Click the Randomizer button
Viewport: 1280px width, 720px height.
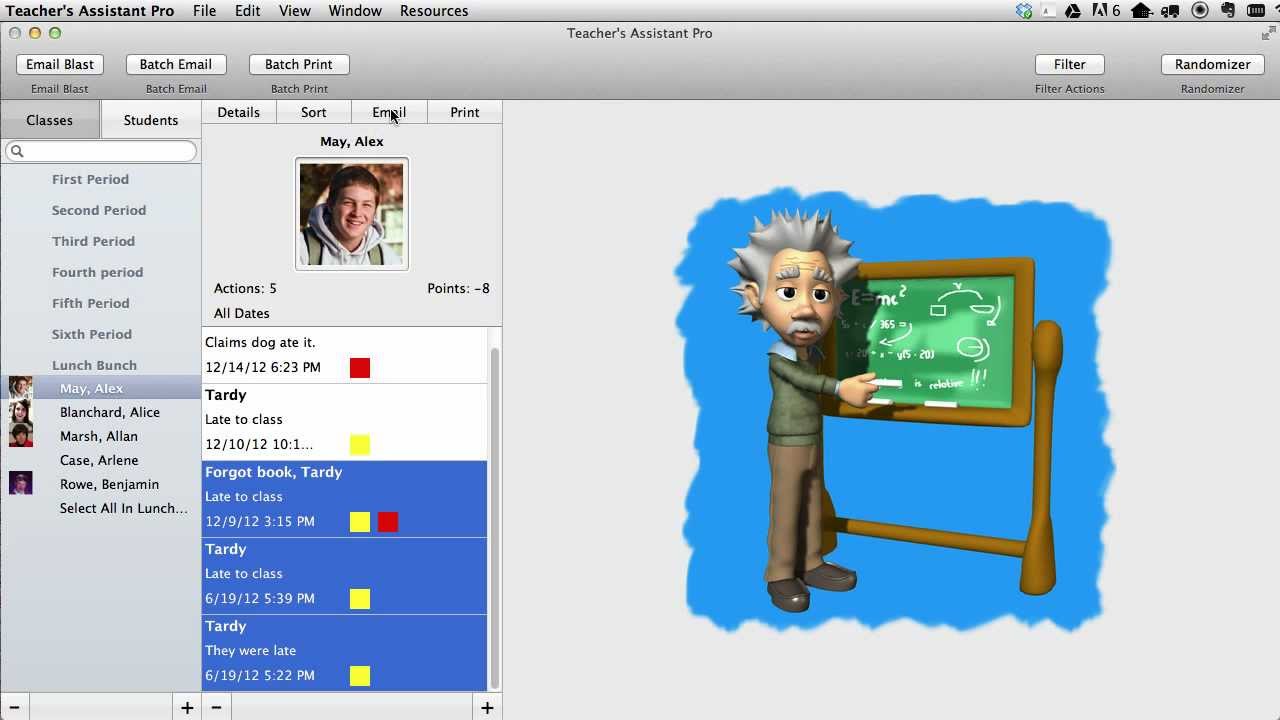1213,64
